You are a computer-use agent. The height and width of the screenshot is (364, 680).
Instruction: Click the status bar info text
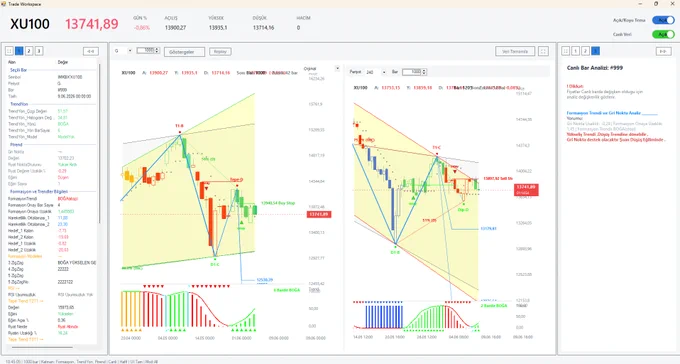[82, 361]
